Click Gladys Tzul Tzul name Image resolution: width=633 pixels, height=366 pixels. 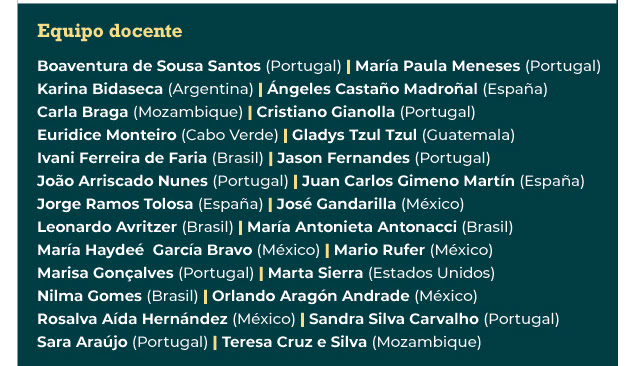click(x=354, y=136)
